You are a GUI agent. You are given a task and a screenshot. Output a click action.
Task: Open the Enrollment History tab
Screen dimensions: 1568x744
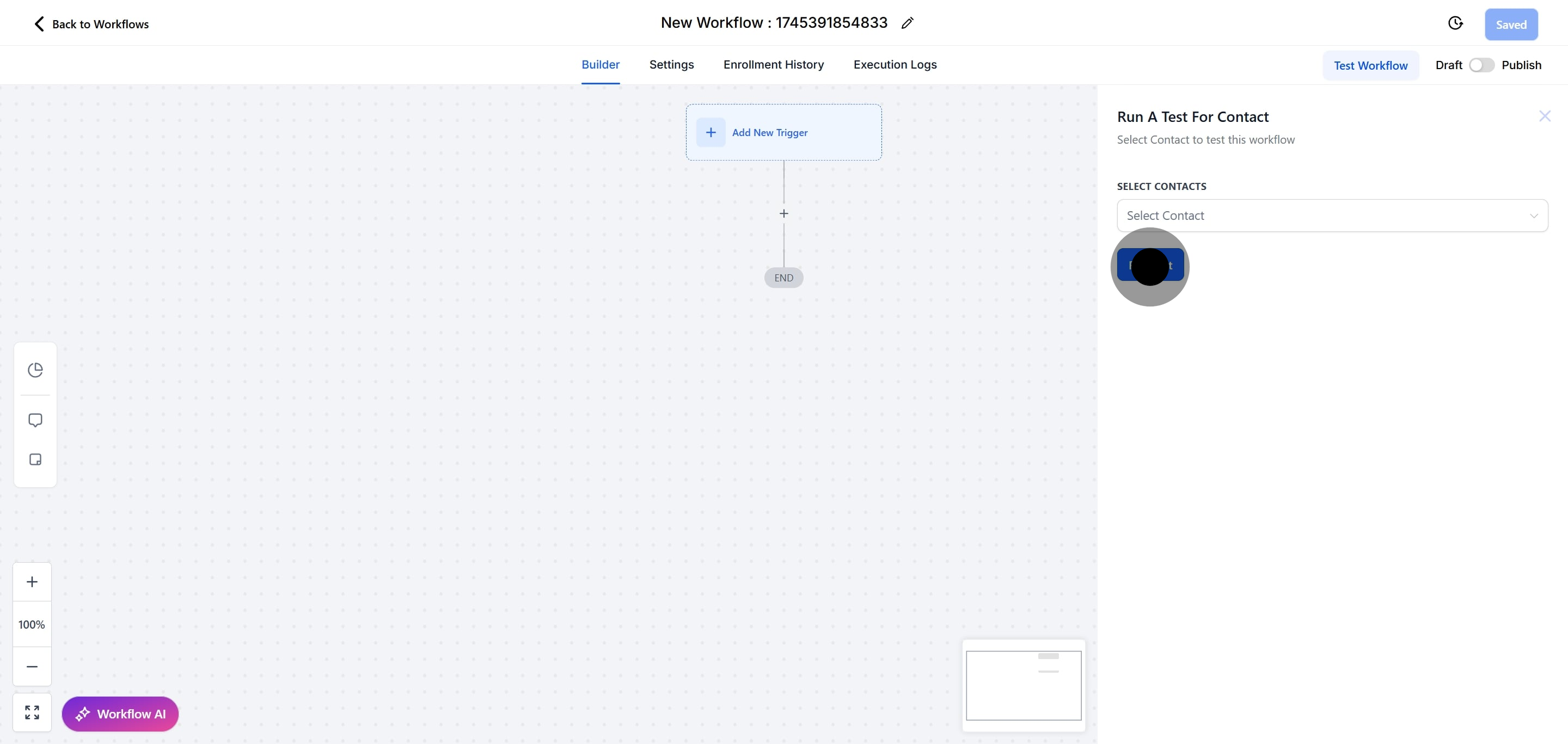point(773,64)
